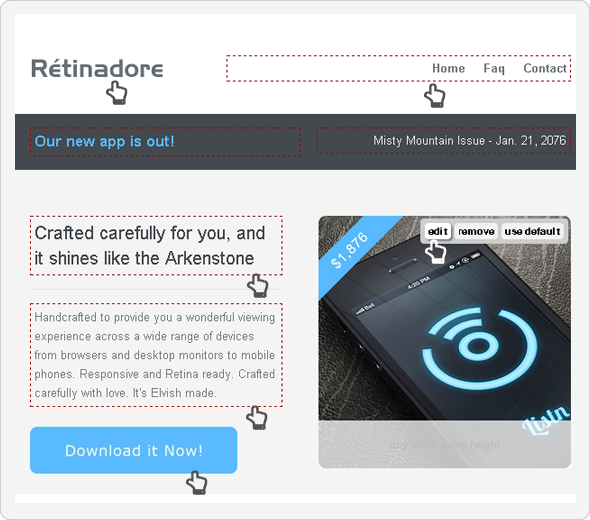This screenshot has height=520, width=590.
Task: Select the Misty Mountain Issue date text
Action: (469, 140)
